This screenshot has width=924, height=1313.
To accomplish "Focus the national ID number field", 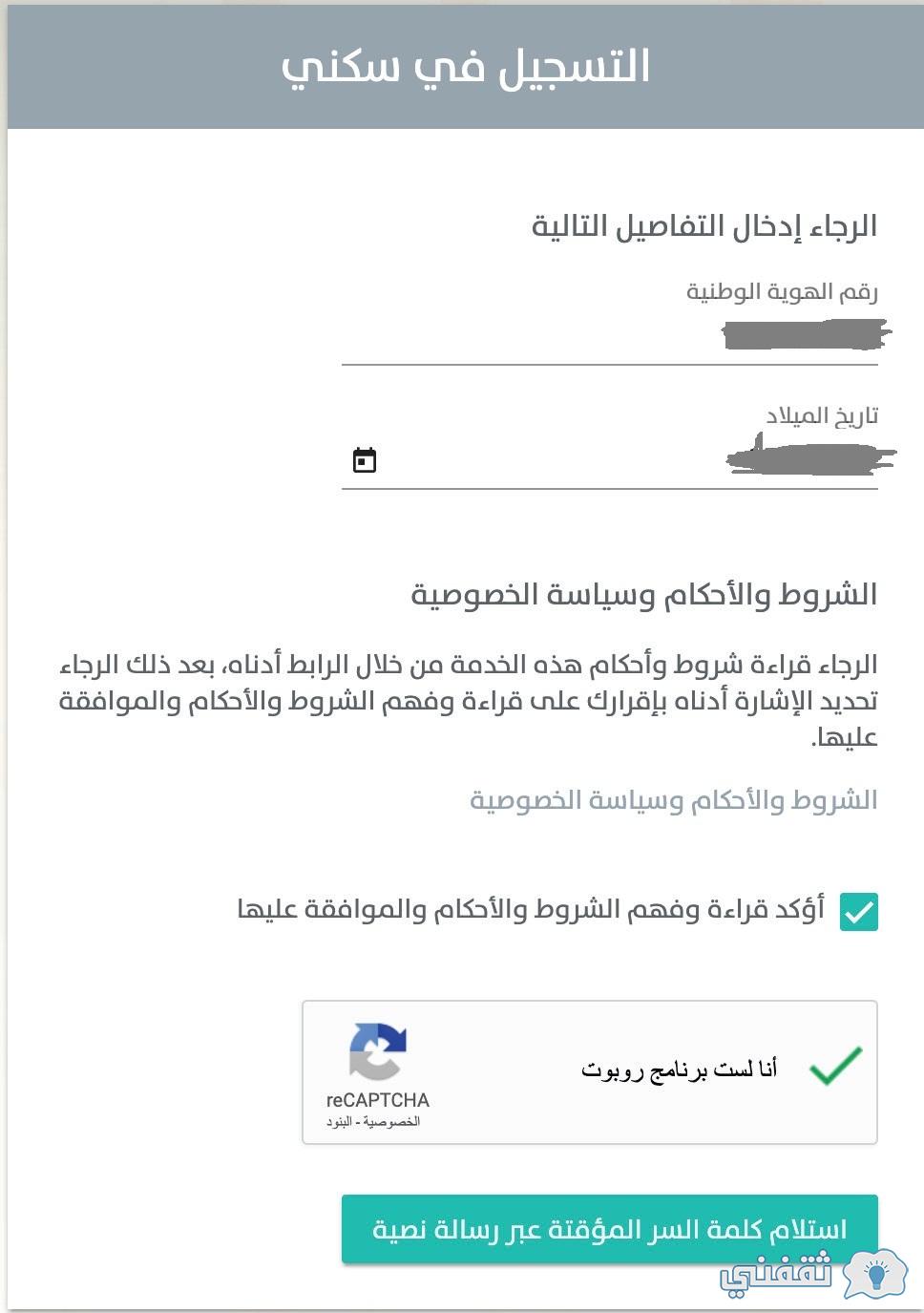I will (x=609, y=336).
